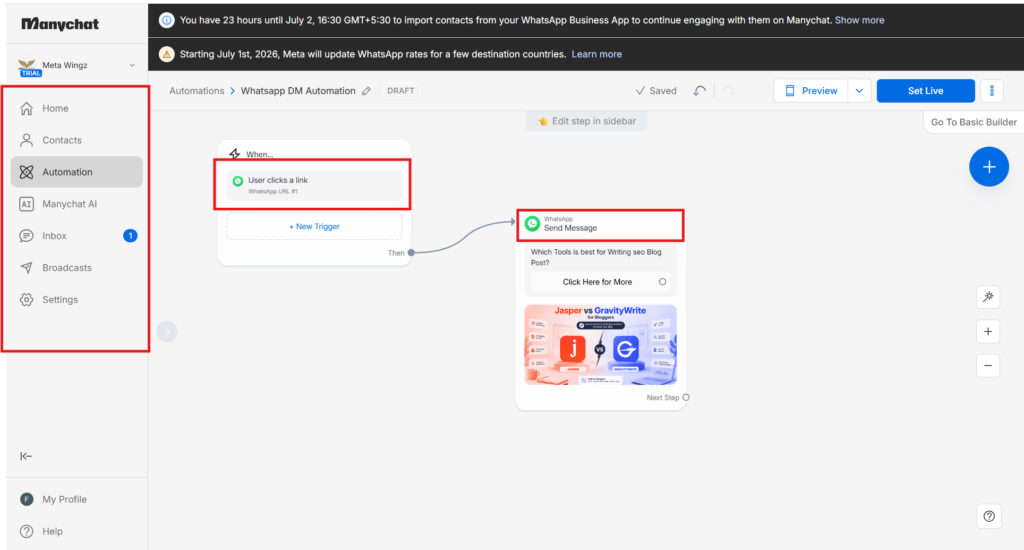Click the Settings gear icon
1024x550 pixels.
pos(26,300)
